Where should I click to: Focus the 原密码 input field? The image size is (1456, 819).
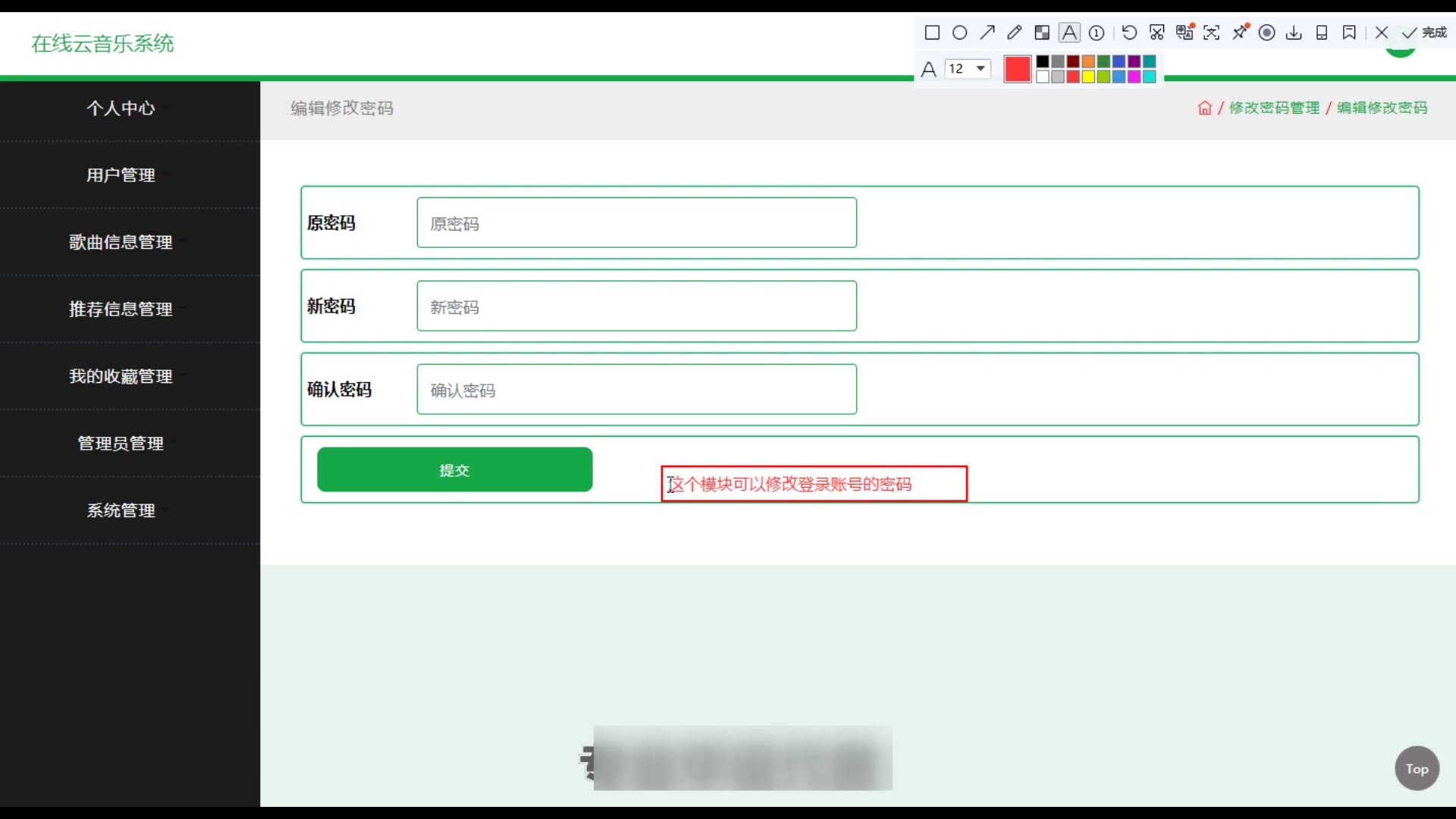click(x=636, y=223)
